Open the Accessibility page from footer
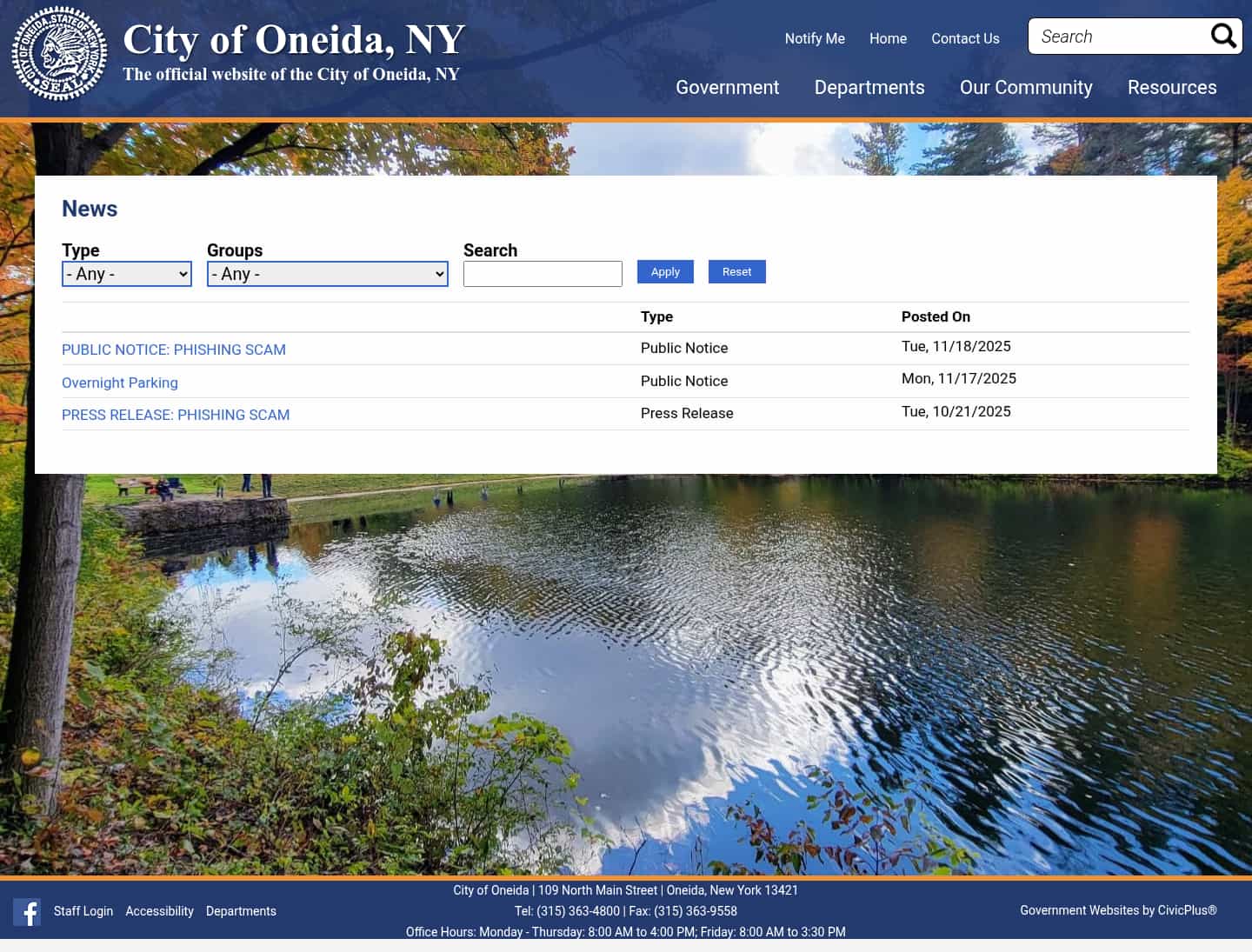 coord(159,911)
